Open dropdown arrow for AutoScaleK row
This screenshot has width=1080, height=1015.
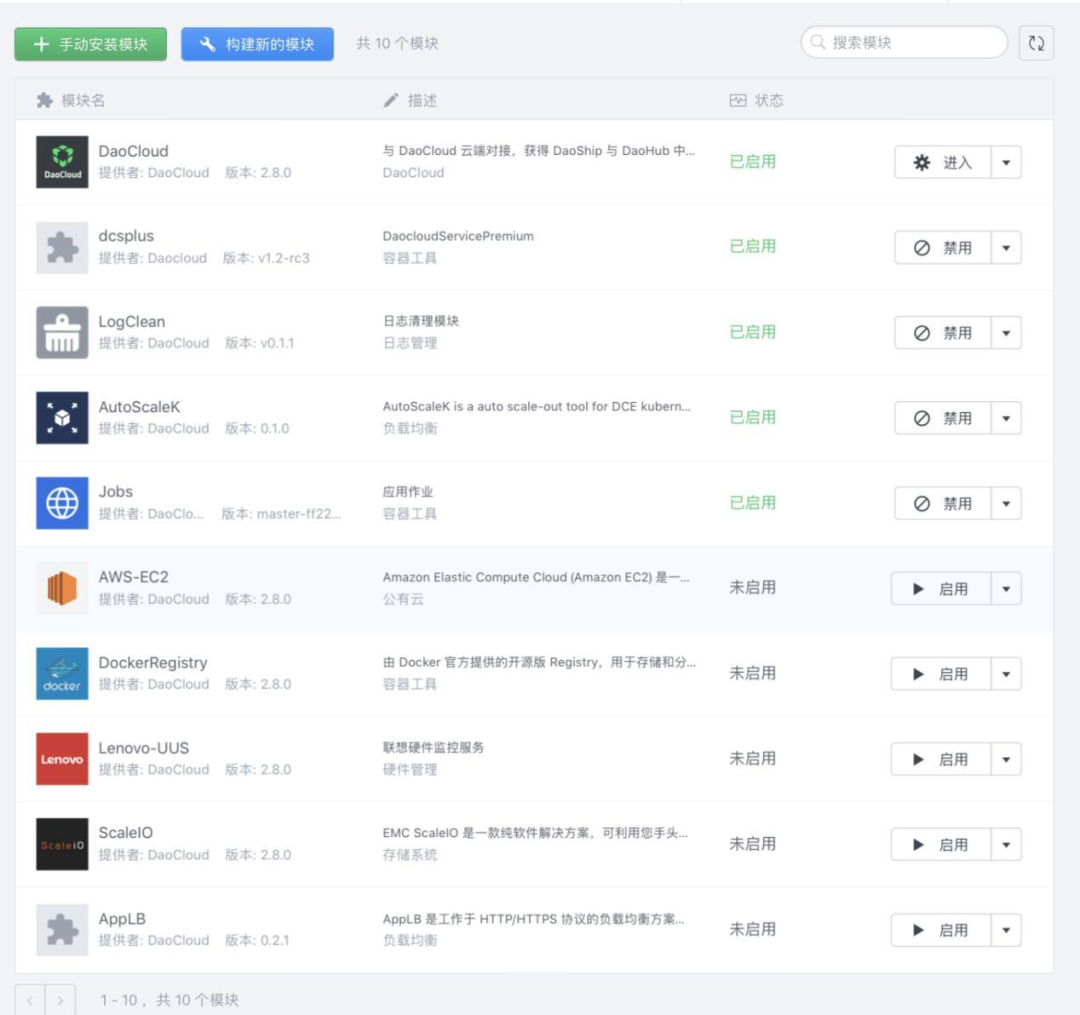tap(1006, 419)
